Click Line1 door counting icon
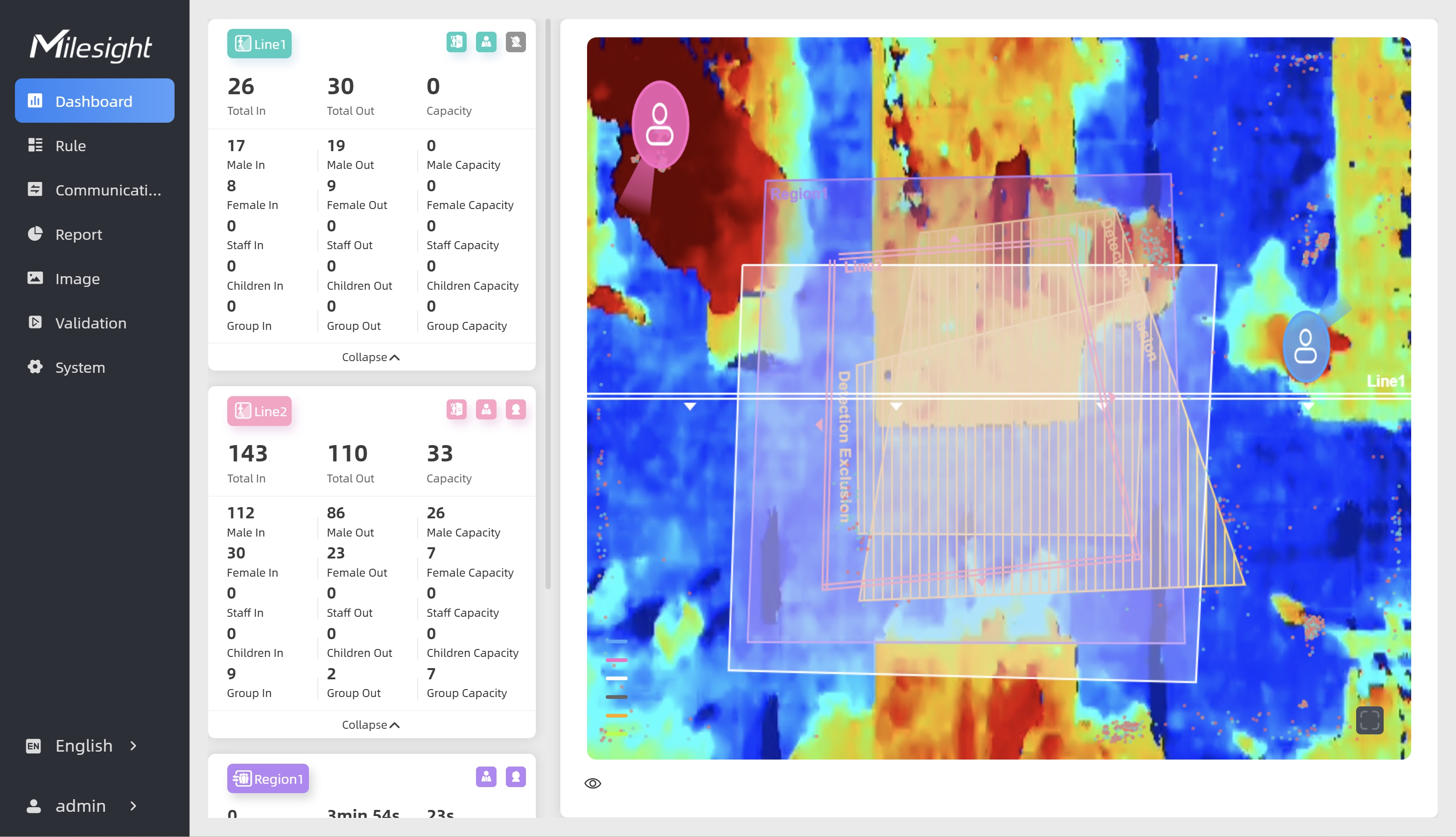Viewport: 1456px width, 837px height. (x=456, y=42)
